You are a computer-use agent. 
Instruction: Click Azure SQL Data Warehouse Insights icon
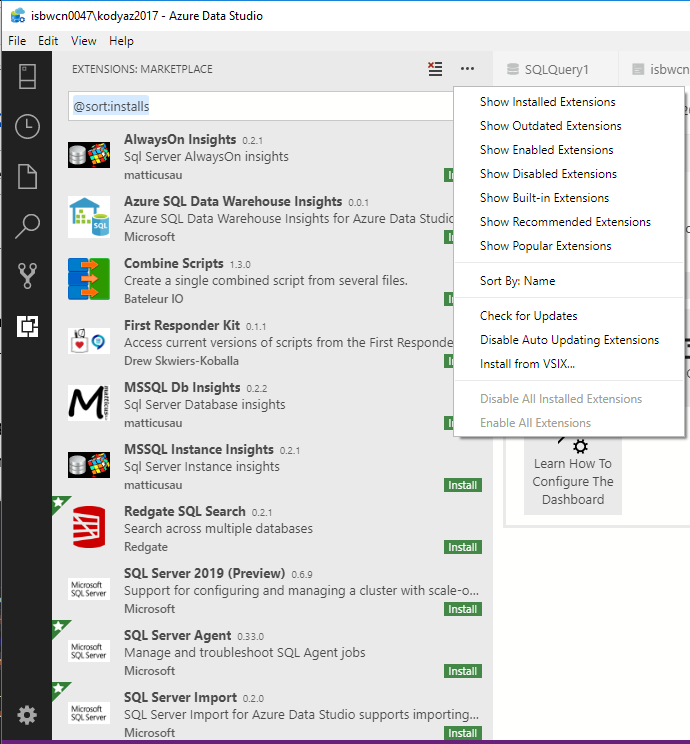89,217
